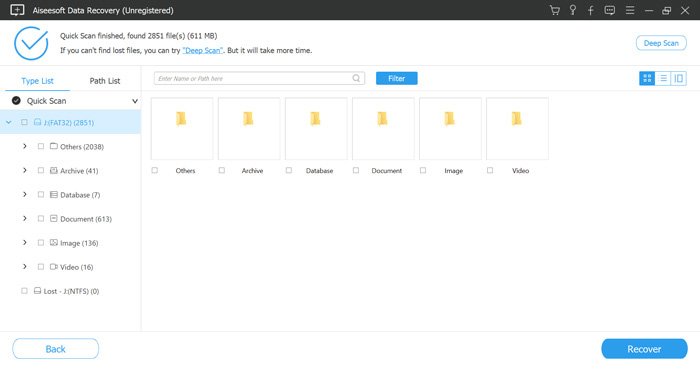Expand the Others (2038) node
The image size is (700, 372).
point(25,146)
